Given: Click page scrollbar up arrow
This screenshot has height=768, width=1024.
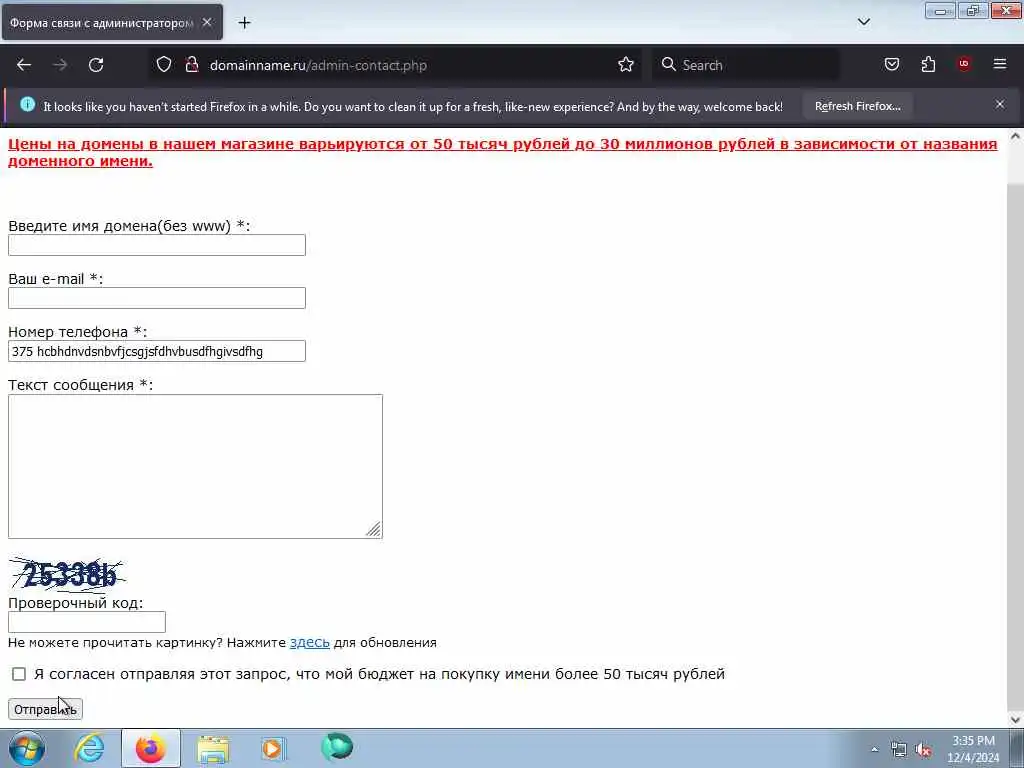Looking at the screenshot, I should point(1016,137).
